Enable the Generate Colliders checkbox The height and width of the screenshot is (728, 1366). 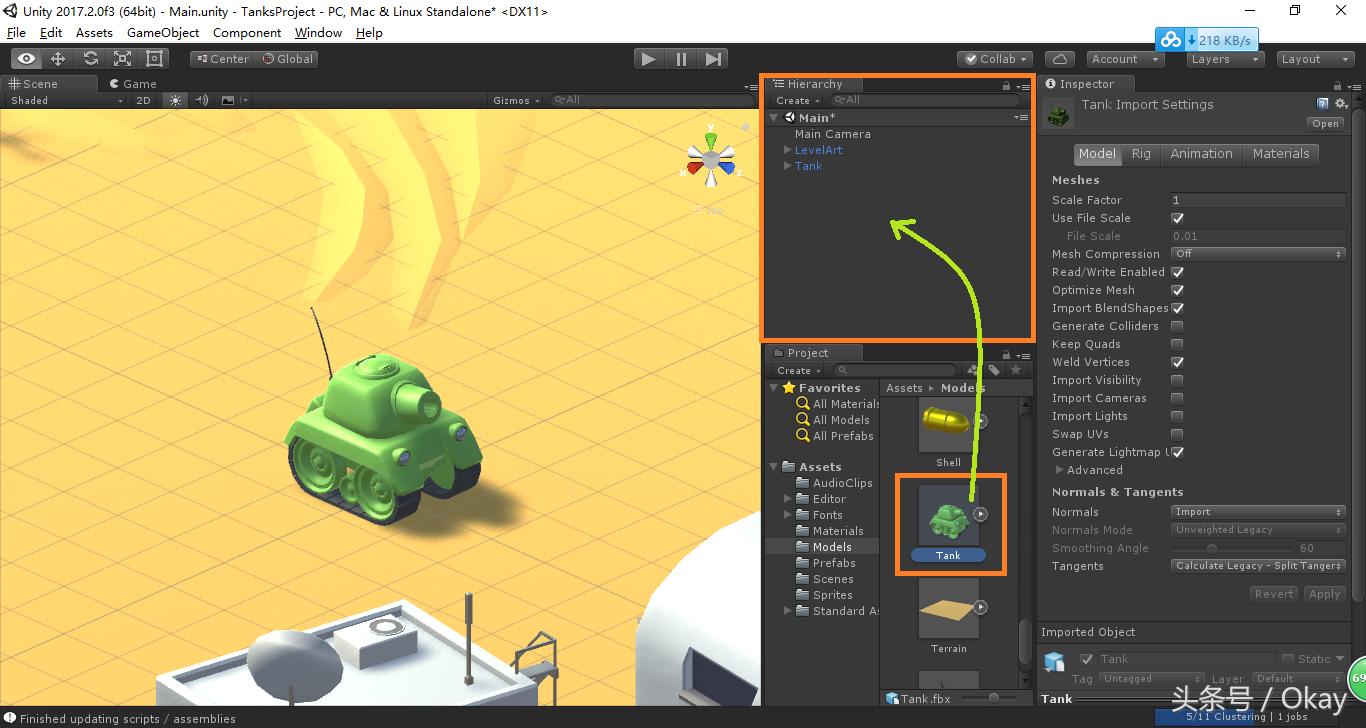1177,326
